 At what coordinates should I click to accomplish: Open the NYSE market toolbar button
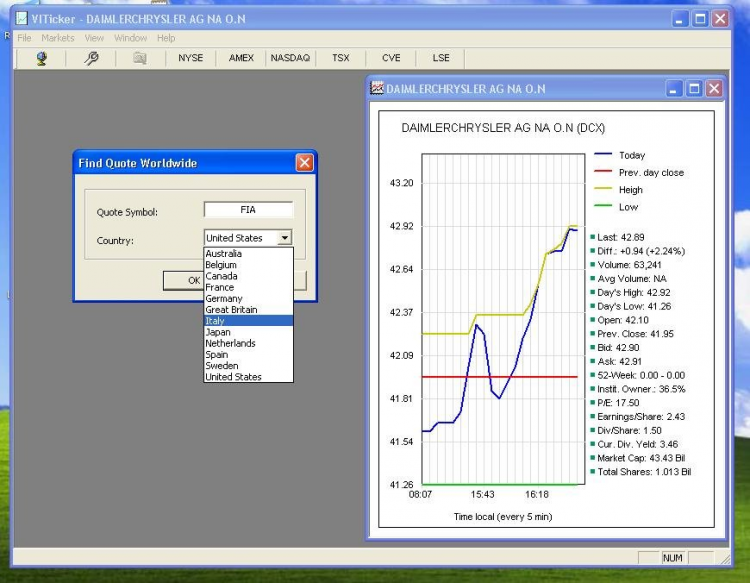(x=190, y=58)
